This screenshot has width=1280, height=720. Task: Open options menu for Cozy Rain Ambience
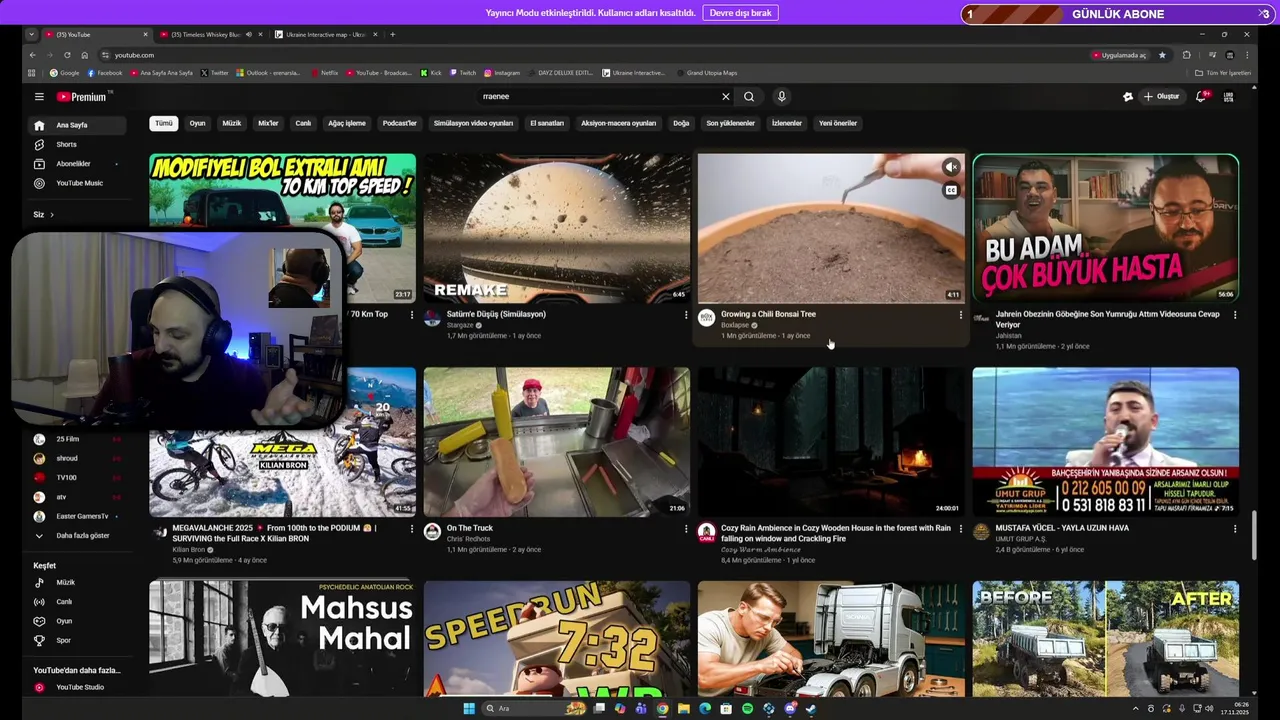(961, 529)
